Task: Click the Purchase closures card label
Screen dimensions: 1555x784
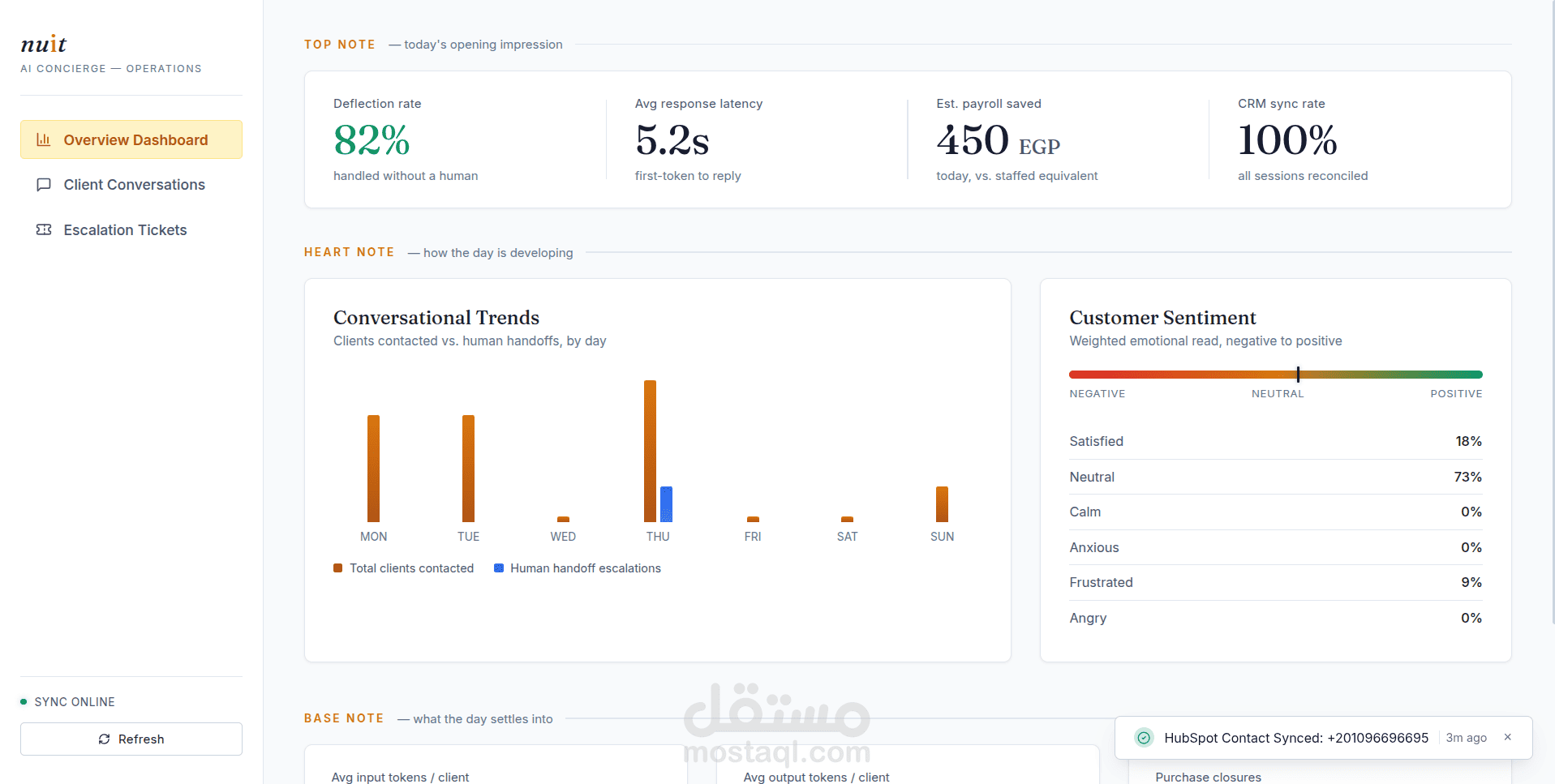Action: 1208,777
